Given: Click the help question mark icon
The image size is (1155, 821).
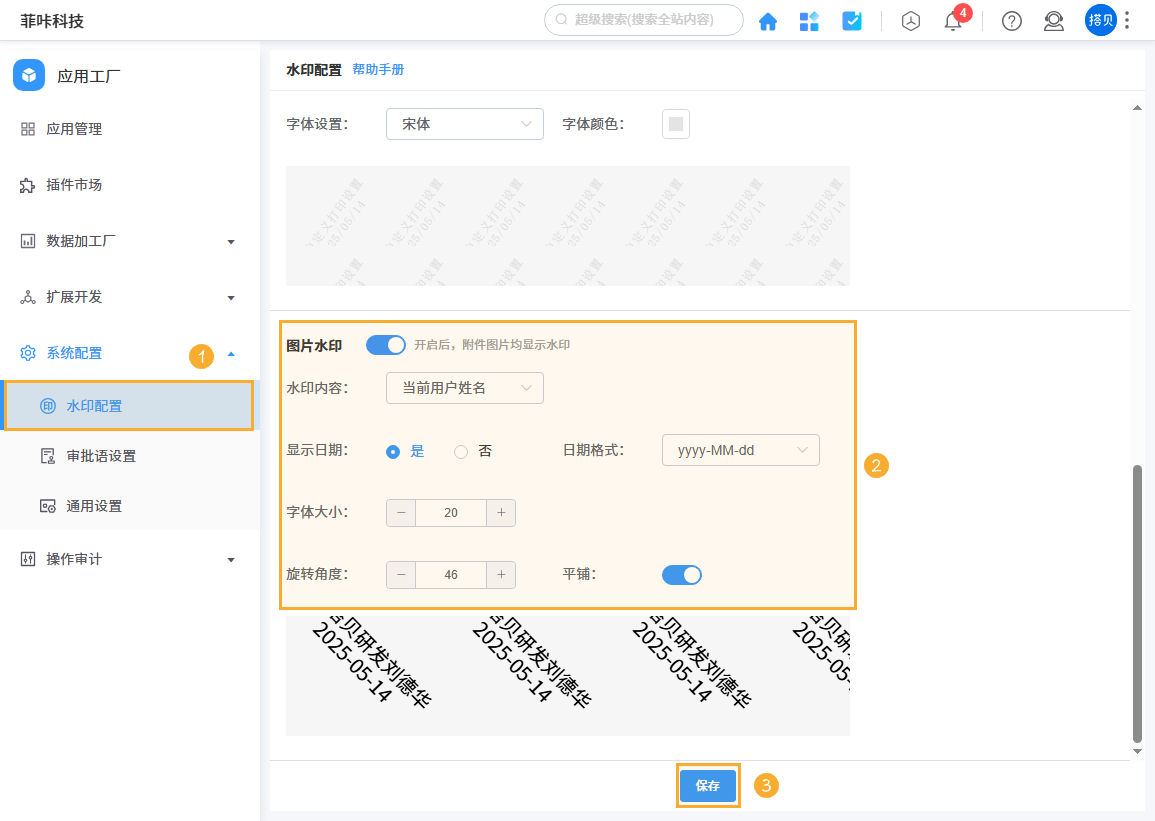Looking at the screenshot, I should 1011,20.
